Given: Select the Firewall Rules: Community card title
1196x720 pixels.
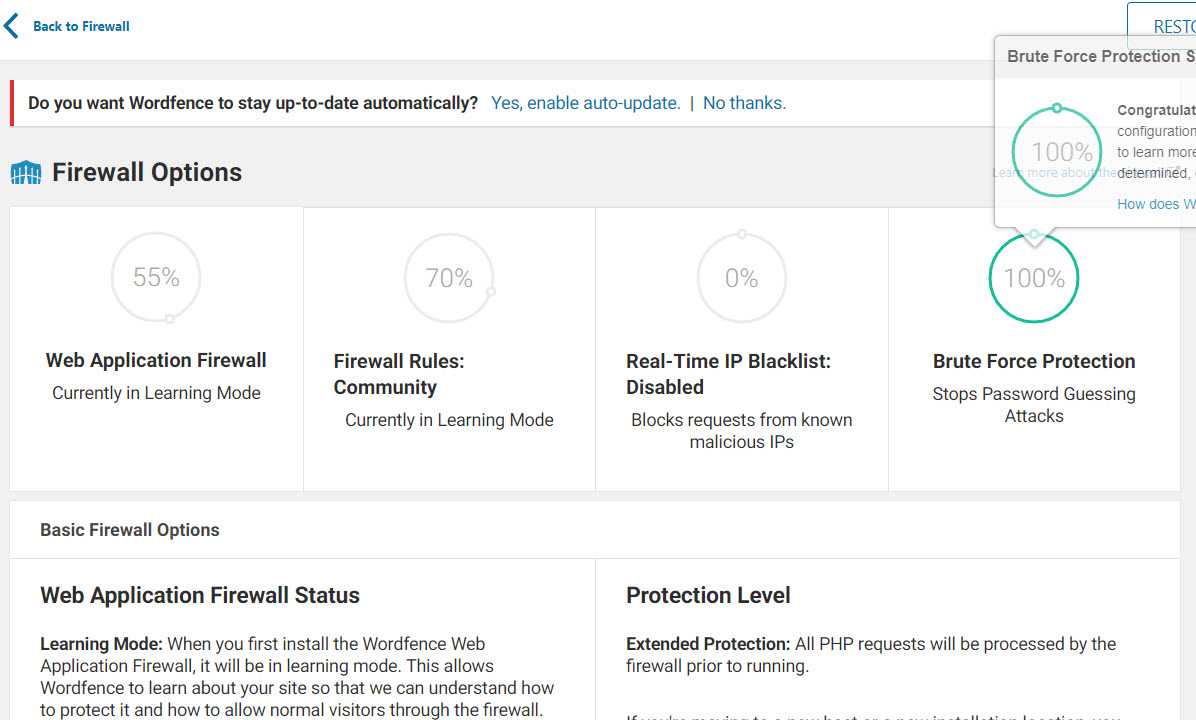Looking at the screenshot, I should [399, 374].
